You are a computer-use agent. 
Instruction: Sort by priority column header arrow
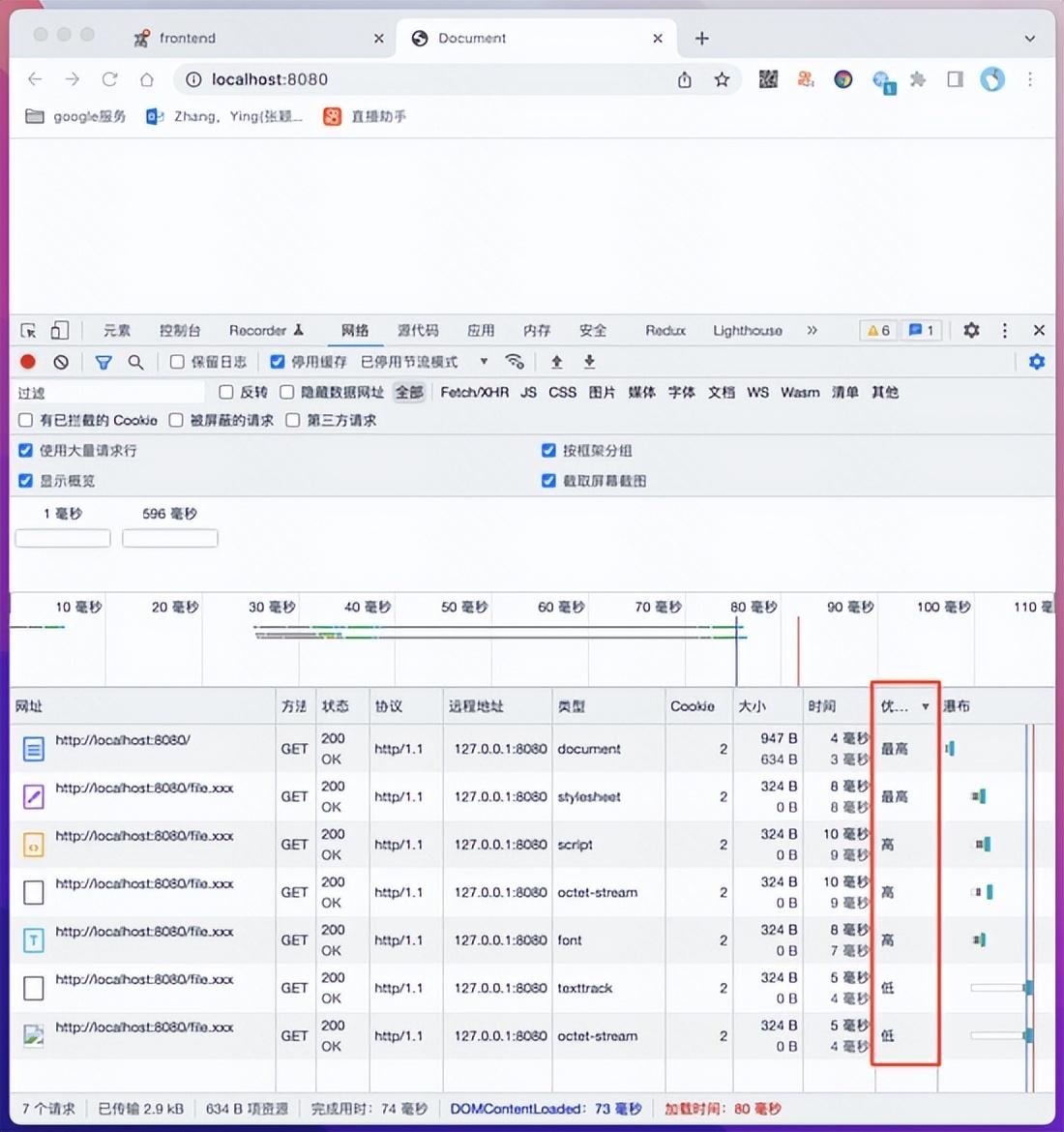(926, 707)
